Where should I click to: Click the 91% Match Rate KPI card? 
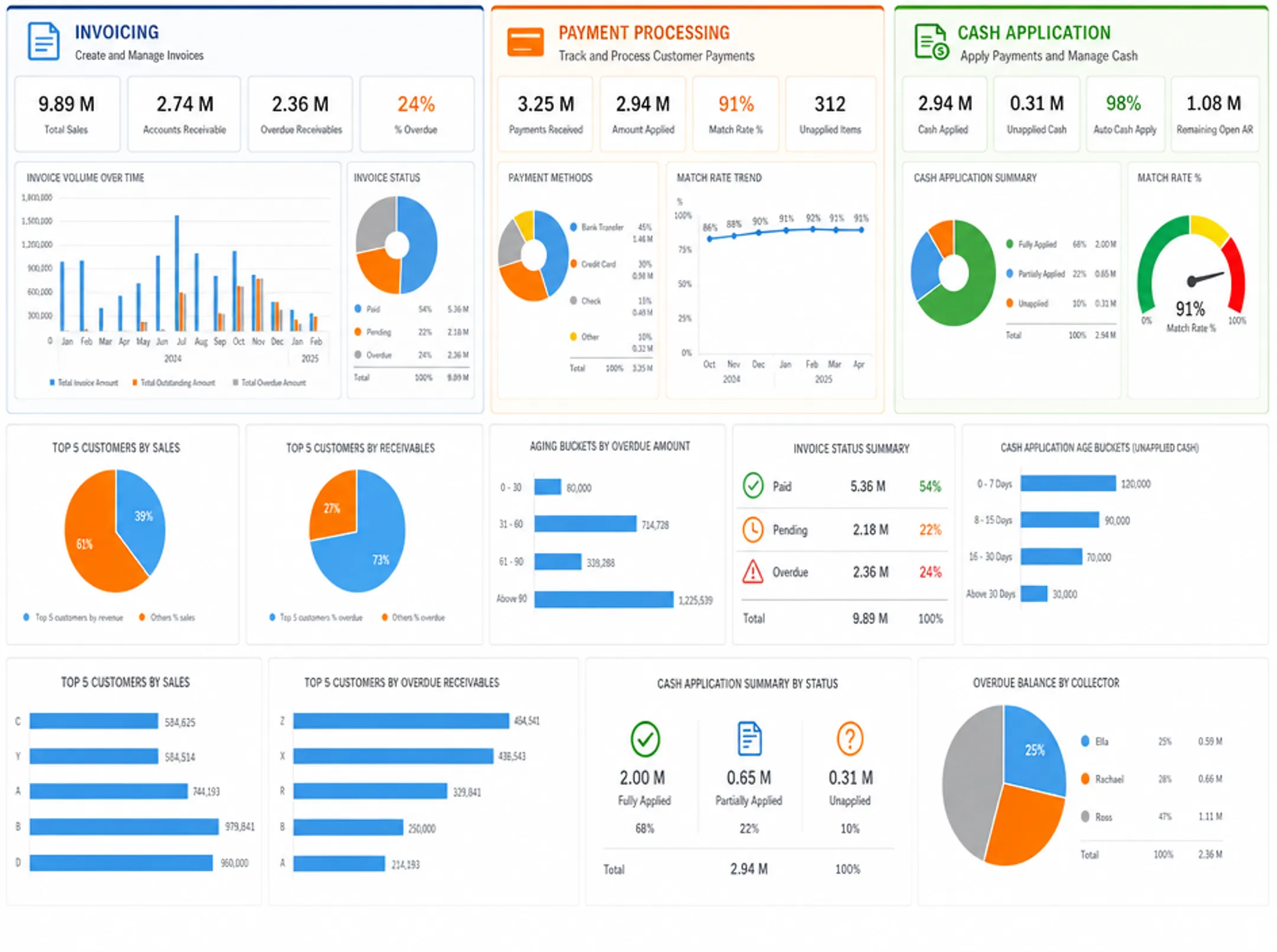pos(735,113)
